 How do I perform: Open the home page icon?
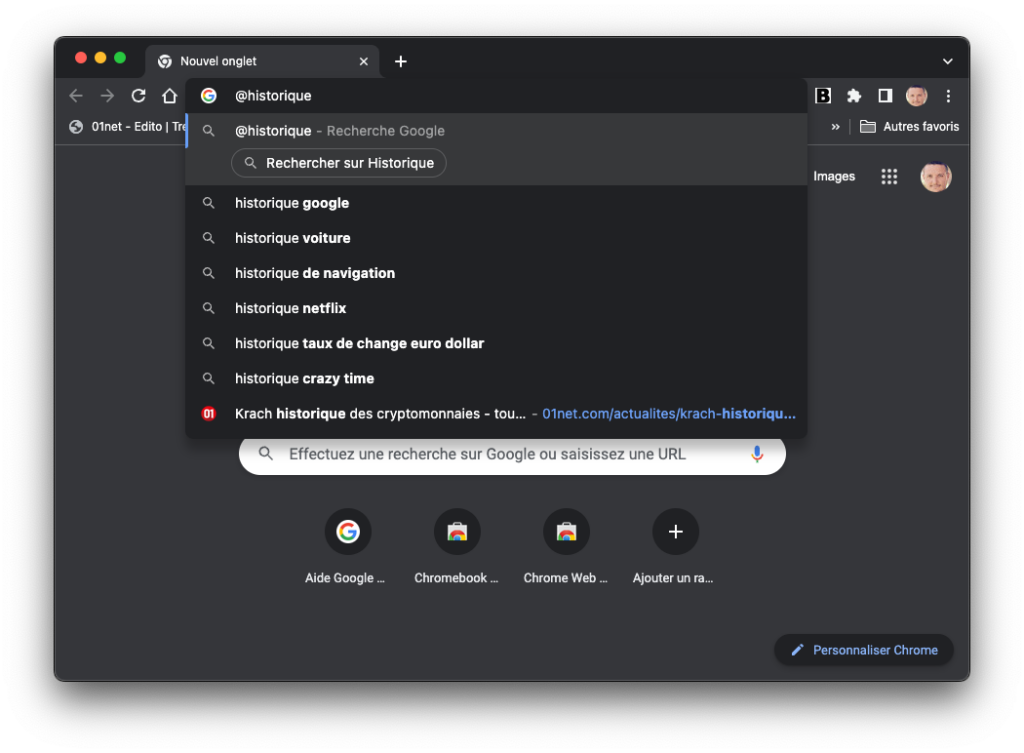(170, 96)
